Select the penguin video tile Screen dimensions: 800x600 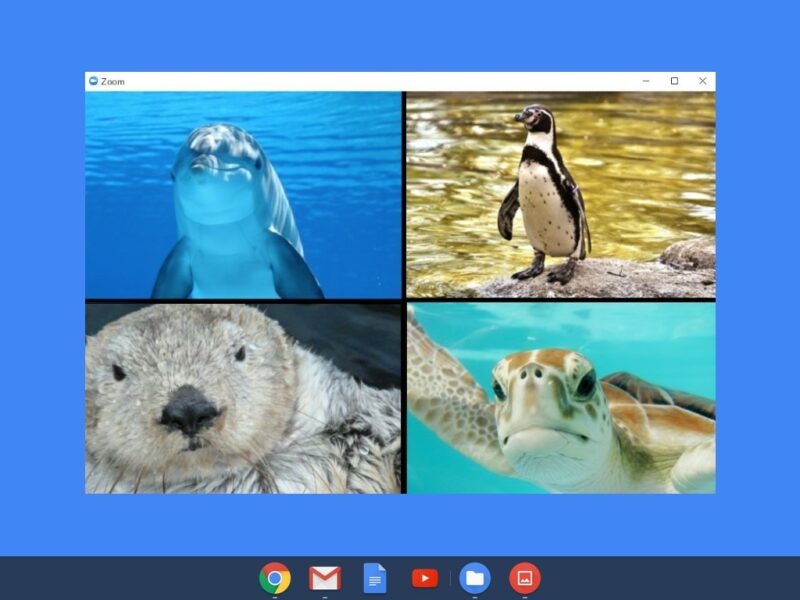coord(561,195)
